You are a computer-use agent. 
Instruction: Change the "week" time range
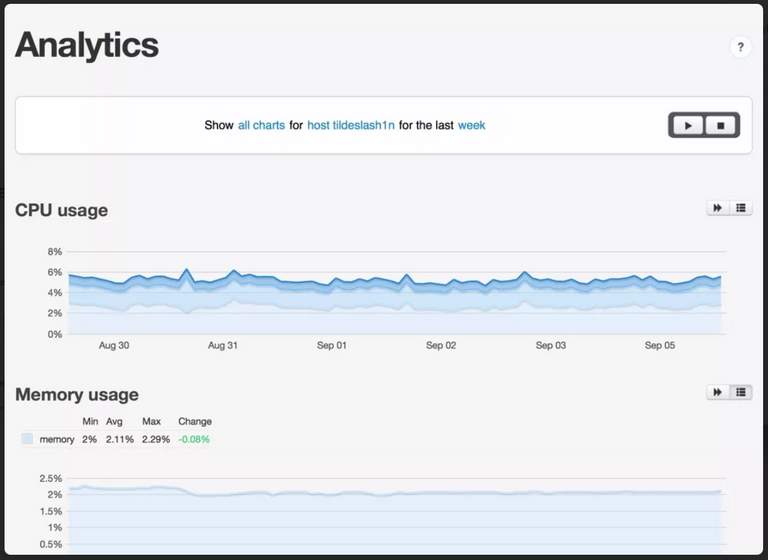coord(471,125)
